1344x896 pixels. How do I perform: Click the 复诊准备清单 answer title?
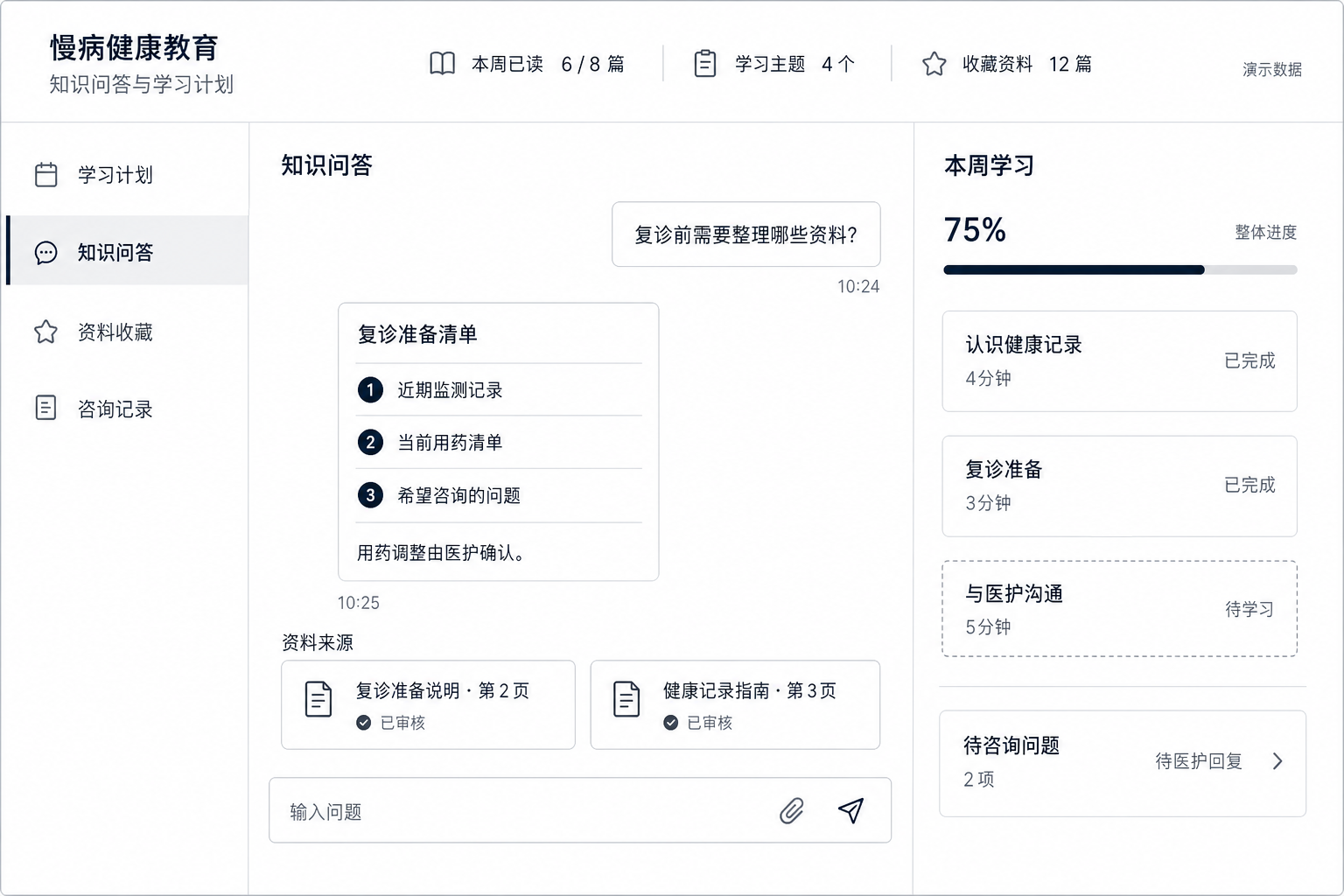(417, 334)
